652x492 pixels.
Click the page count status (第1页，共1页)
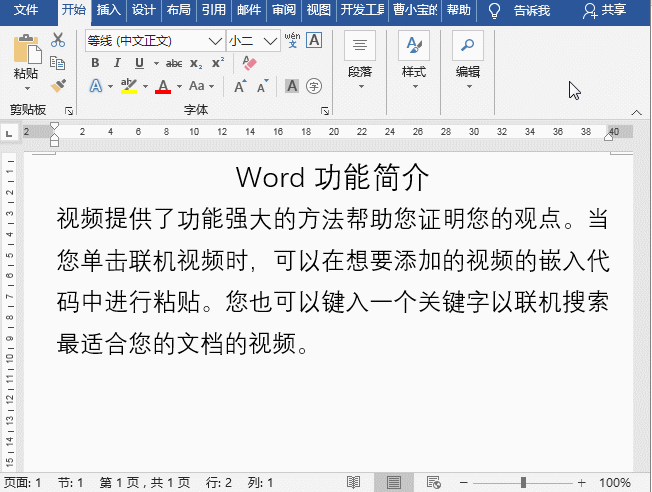(145, 482)
